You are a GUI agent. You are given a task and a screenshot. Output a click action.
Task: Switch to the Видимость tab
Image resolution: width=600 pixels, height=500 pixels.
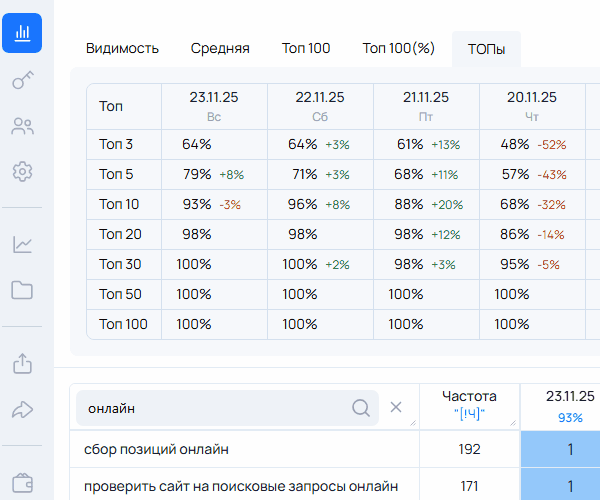tap(122, 48)
